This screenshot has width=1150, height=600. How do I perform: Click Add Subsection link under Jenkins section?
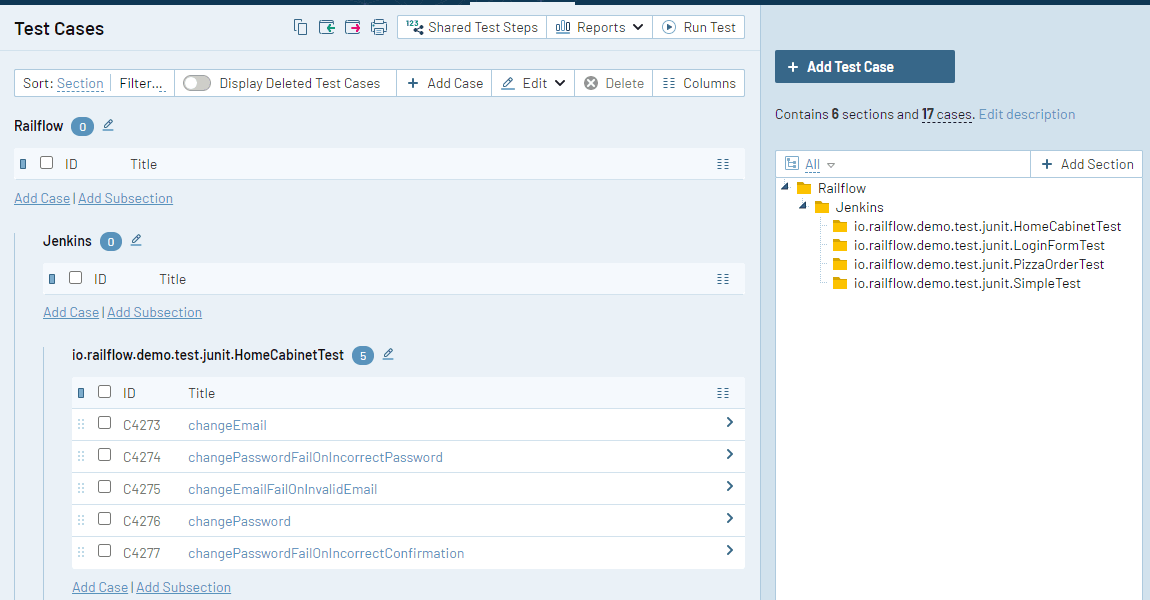[x=155, y=312]
